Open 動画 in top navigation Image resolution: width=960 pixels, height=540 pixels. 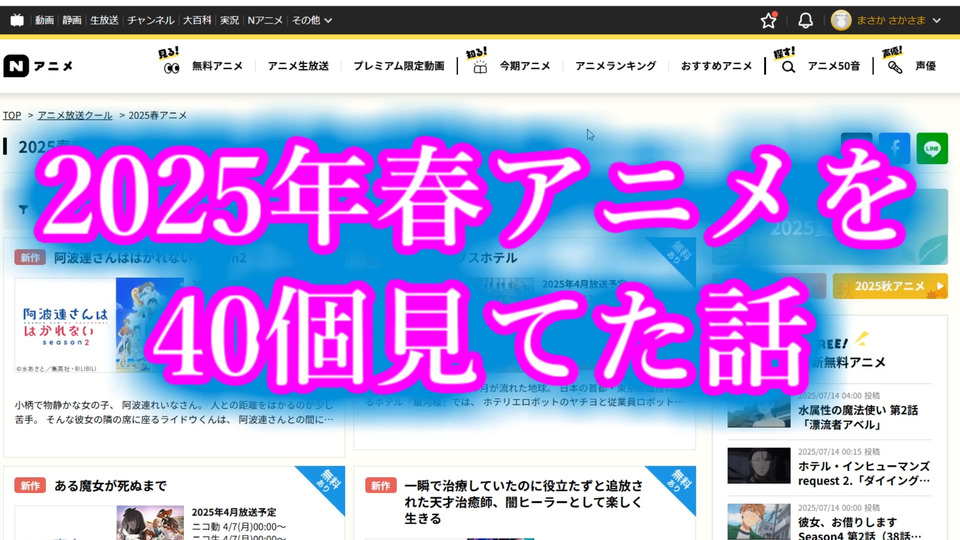44,20
